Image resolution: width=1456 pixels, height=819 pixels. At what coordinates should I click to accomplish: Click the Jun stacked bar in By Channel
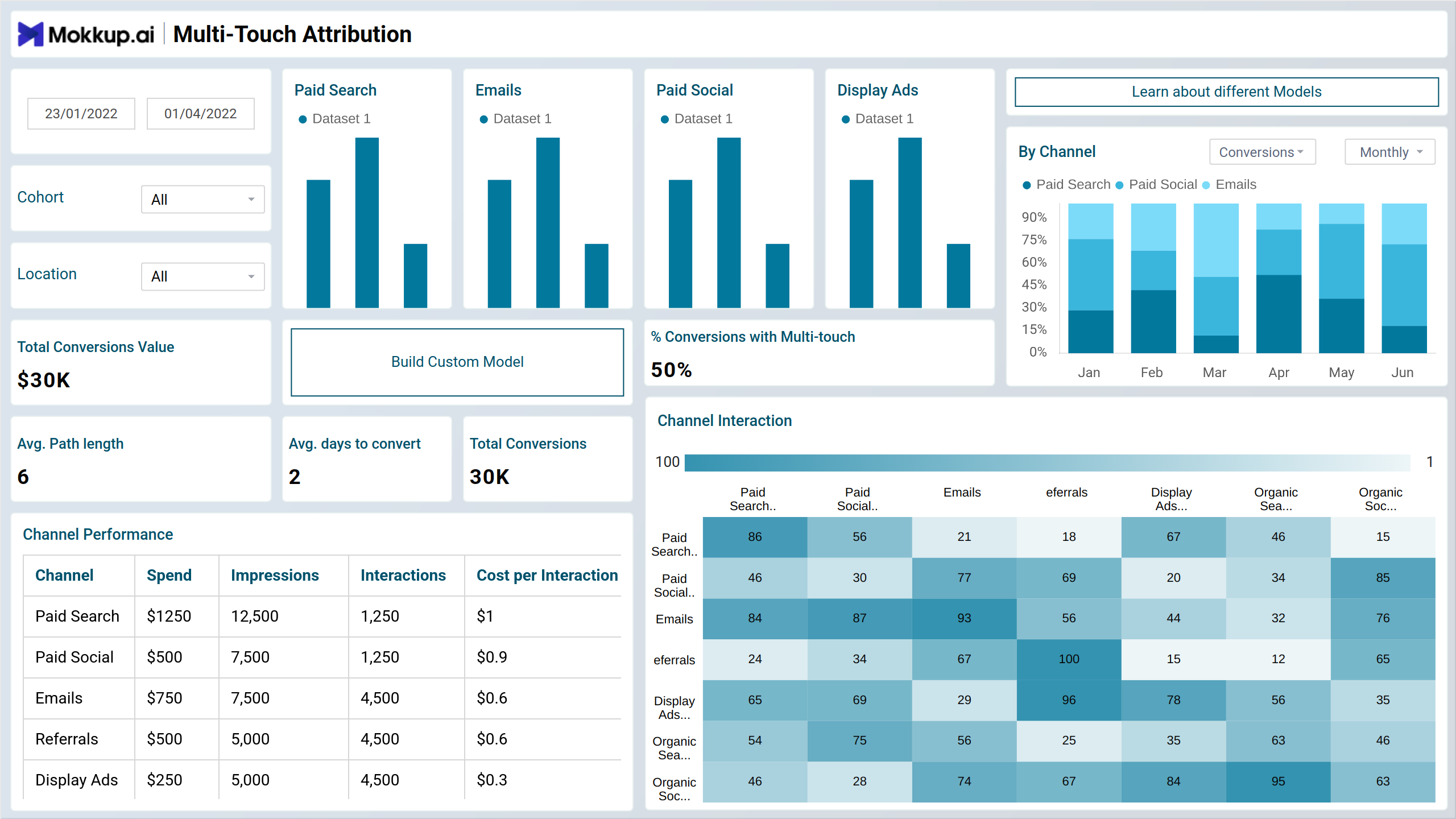click(1404, 278)
